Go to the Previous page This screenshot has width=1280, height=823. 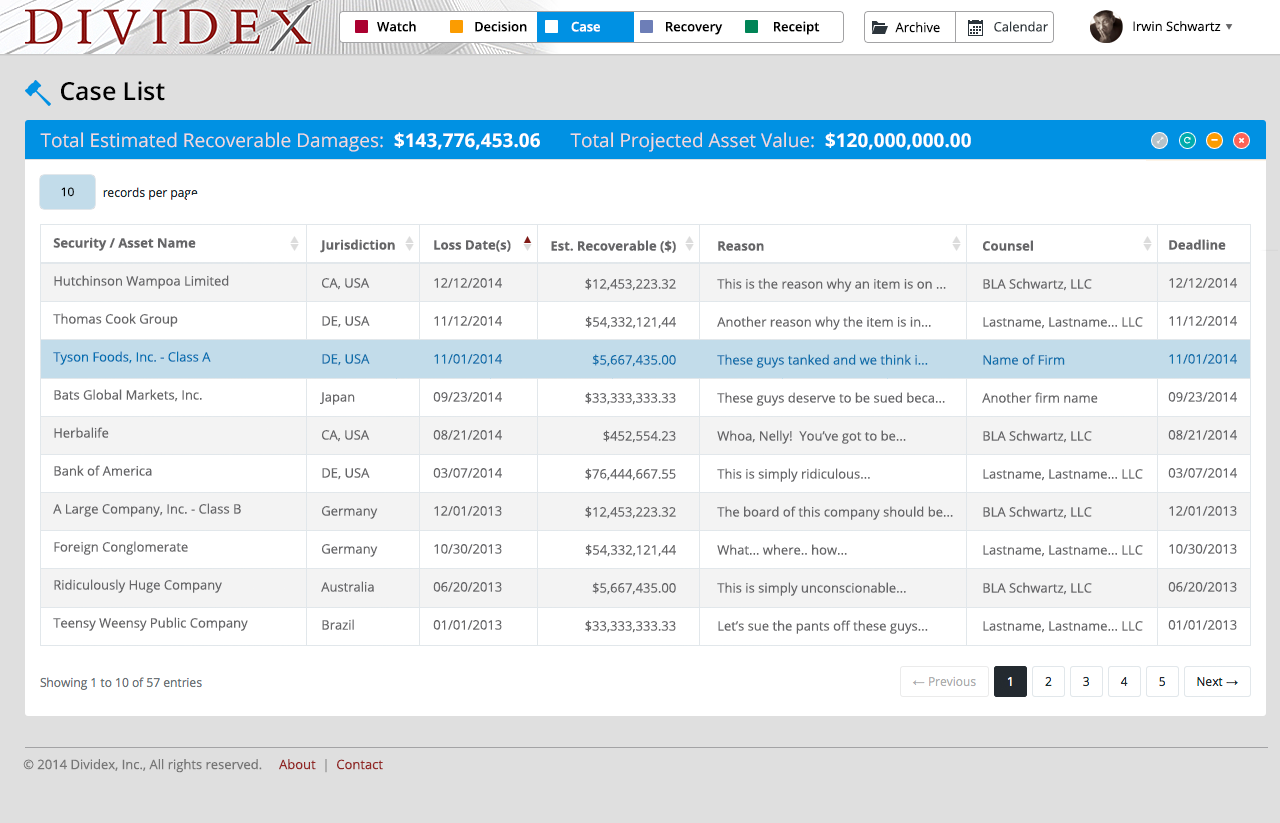point(944,682)
